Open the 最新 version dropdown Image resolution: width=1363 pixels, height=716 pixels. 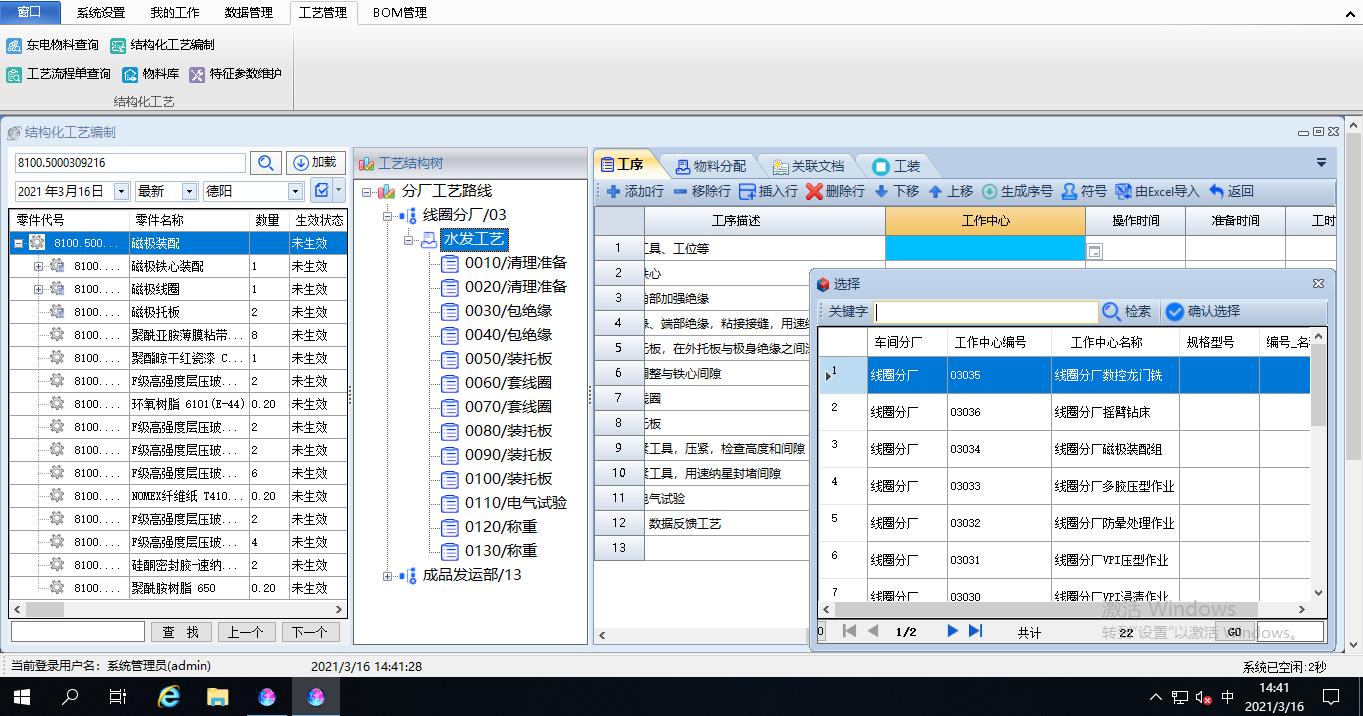[190, 191]
